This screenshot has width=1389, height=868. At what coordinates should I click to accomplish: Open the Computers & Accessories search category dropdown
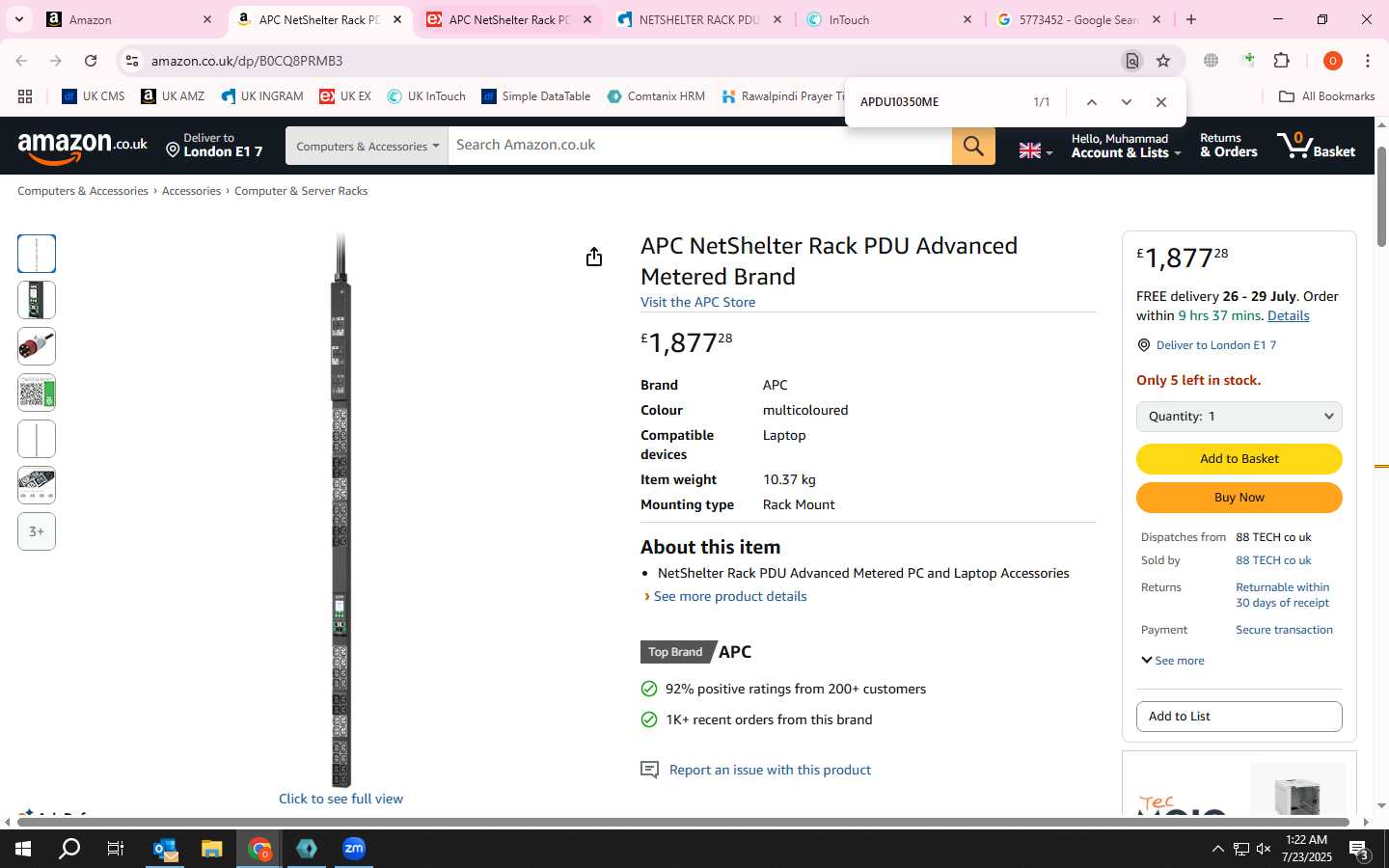367,146
